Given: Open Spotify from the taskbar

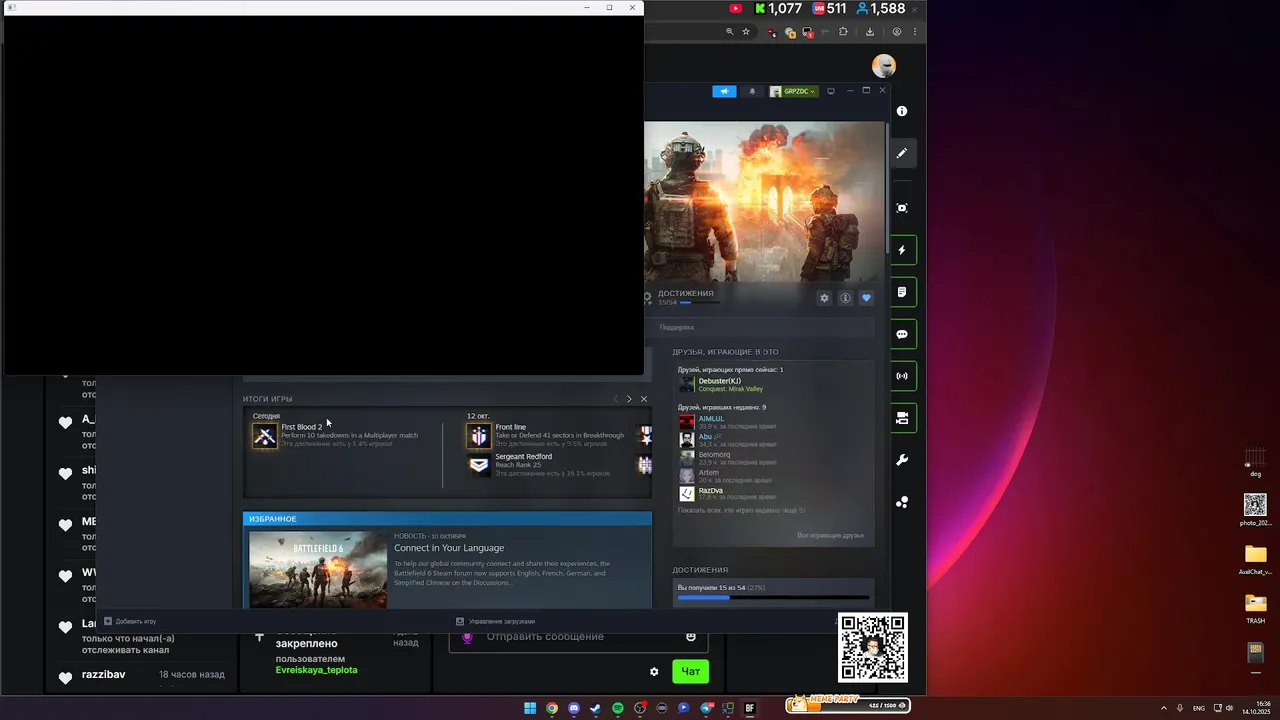Looking at the screenshot, I should click(618, 708).
